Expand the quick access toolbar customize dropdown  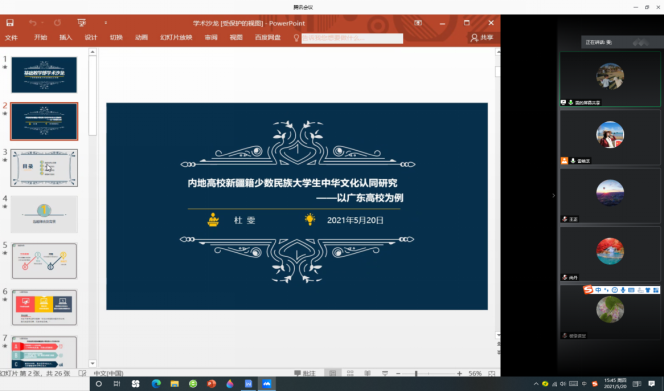105,23
